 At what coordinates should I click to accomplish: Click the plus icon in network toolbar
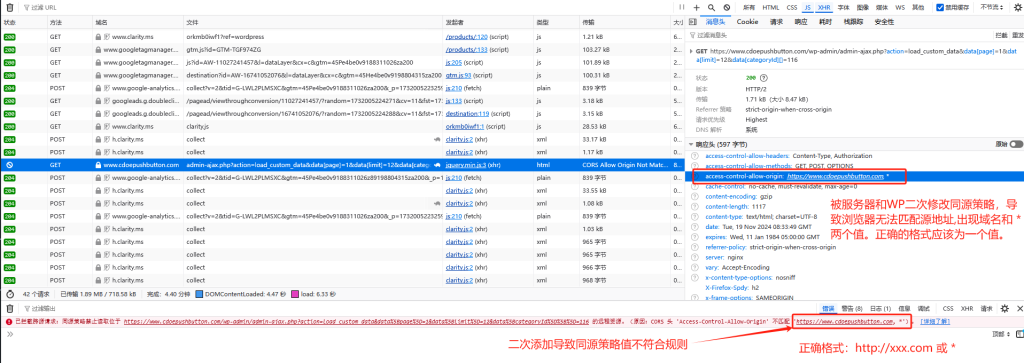[x=696, y=7]
